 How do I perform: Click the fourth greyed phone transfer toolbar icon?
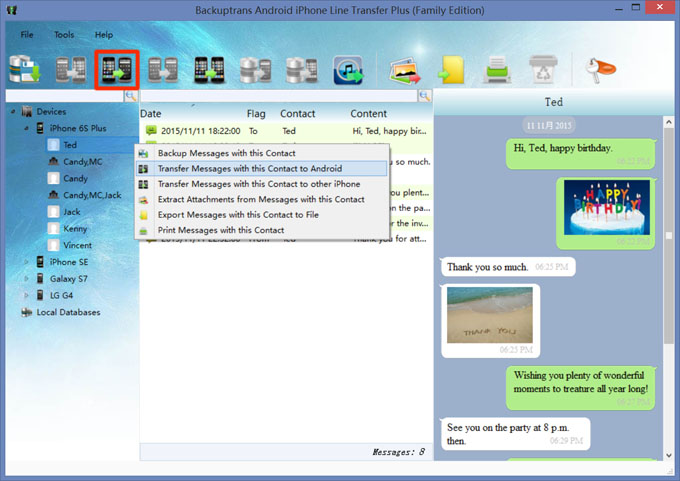pyautogui.click(x=163, y=69)
